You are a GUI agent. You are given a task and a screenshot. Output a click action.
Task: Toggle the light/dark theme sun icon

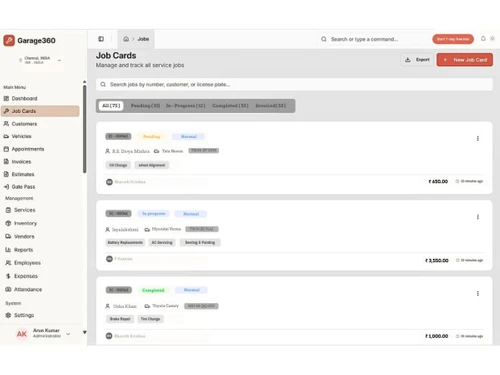click(x=492, y=39)
